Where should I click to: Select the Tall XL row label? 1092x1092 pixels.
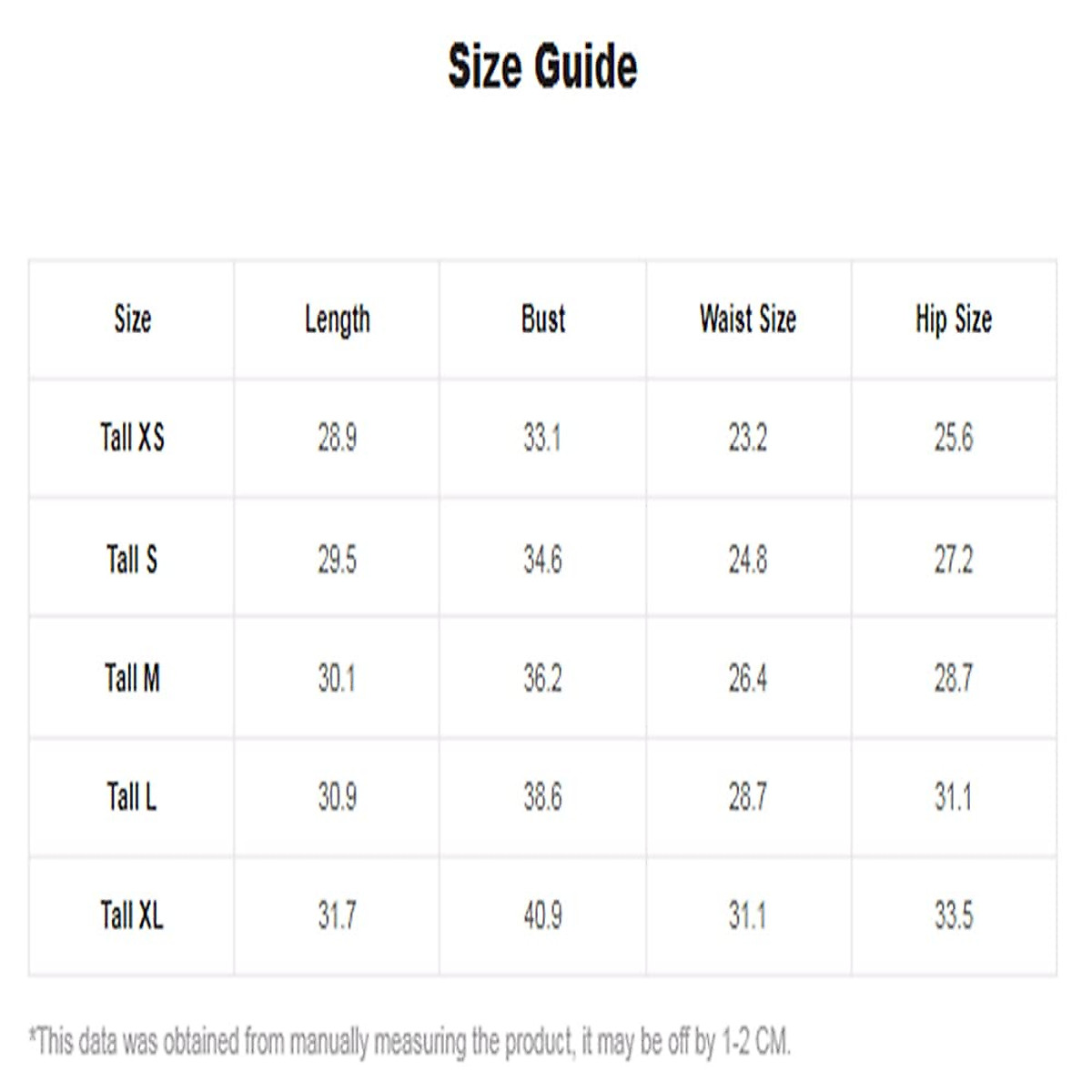click(x=132, y=915)
